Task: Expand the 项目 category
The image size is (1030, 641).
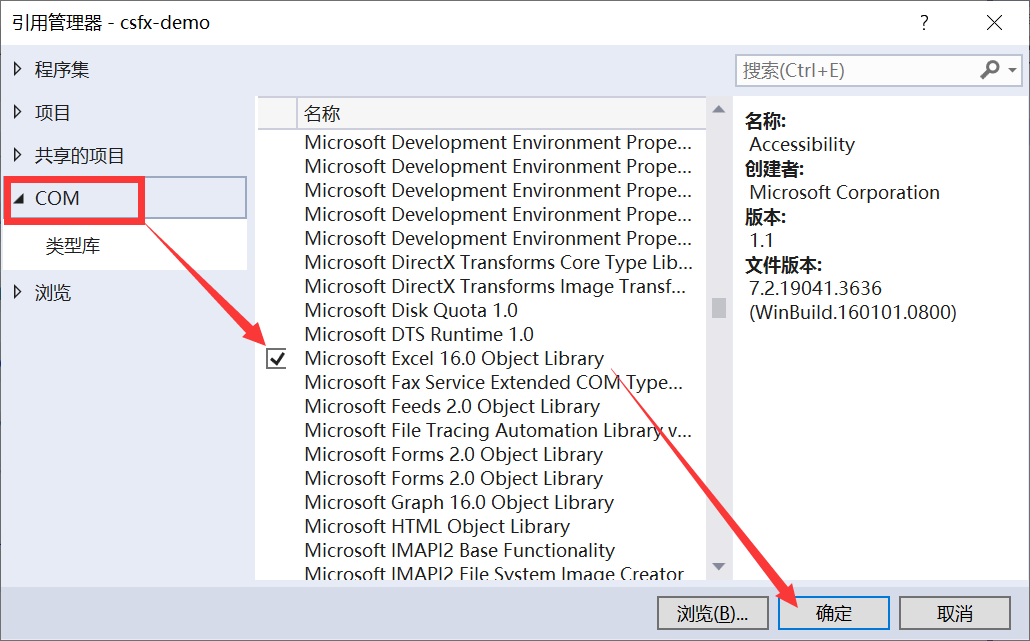Action: 18,112
